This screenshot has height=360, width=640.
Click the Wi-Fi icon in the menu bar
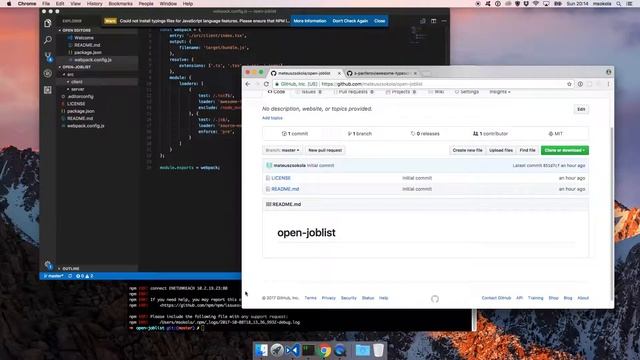point(536,4)
